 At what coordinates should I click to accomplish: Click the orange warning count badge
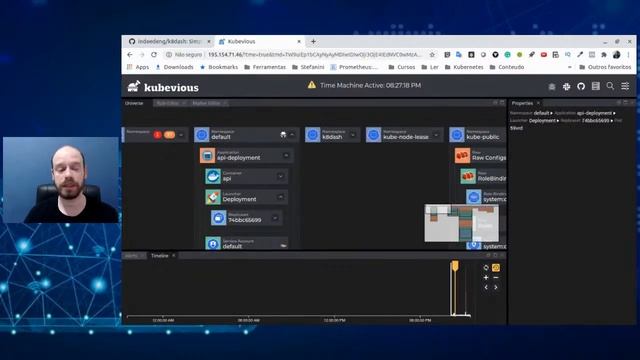(169, 135)
